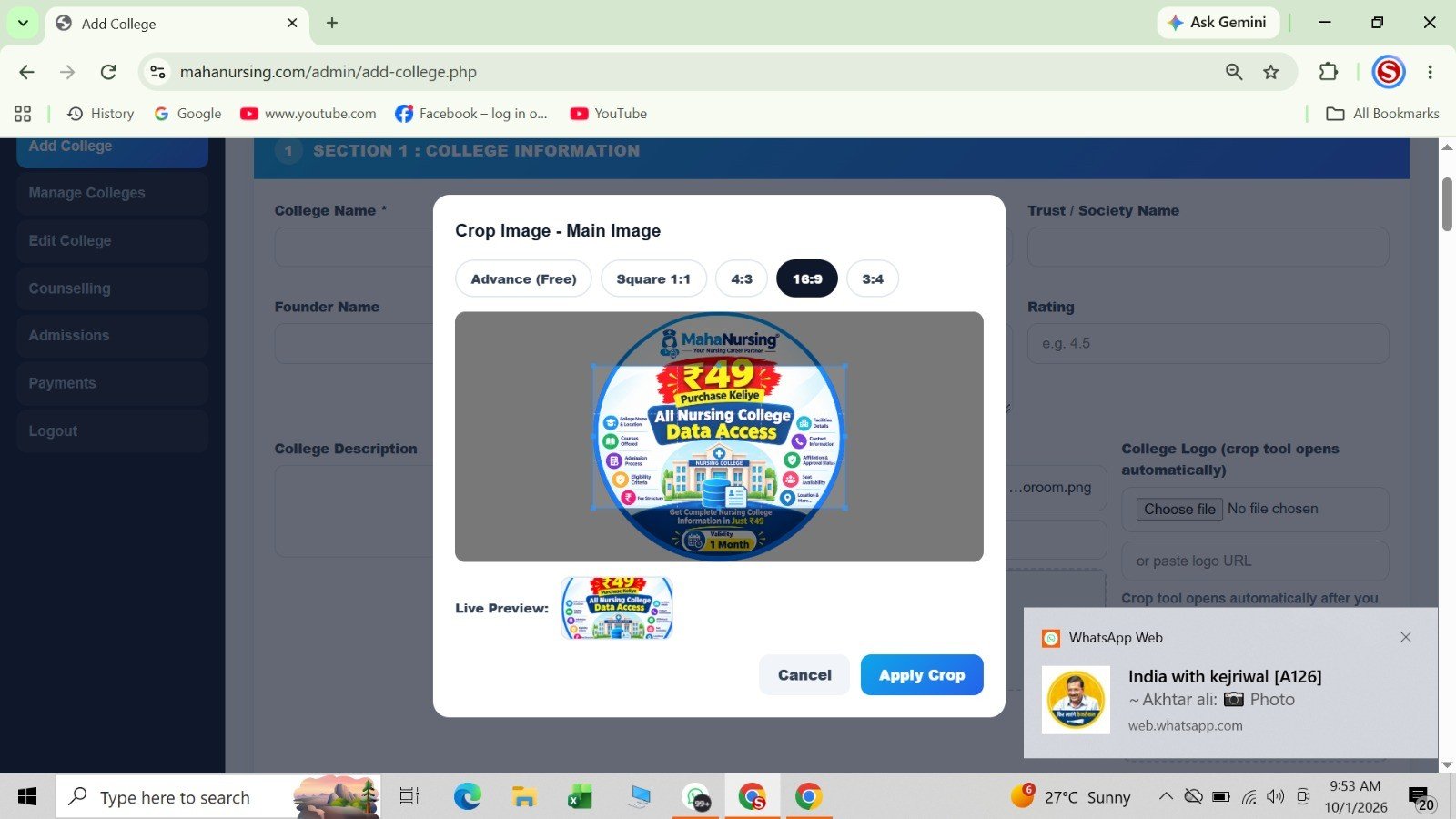Viewport: 1456px width, 819px height.
Task: Choose the Square 1:1 crop ratio
Action: pos(653,278)
